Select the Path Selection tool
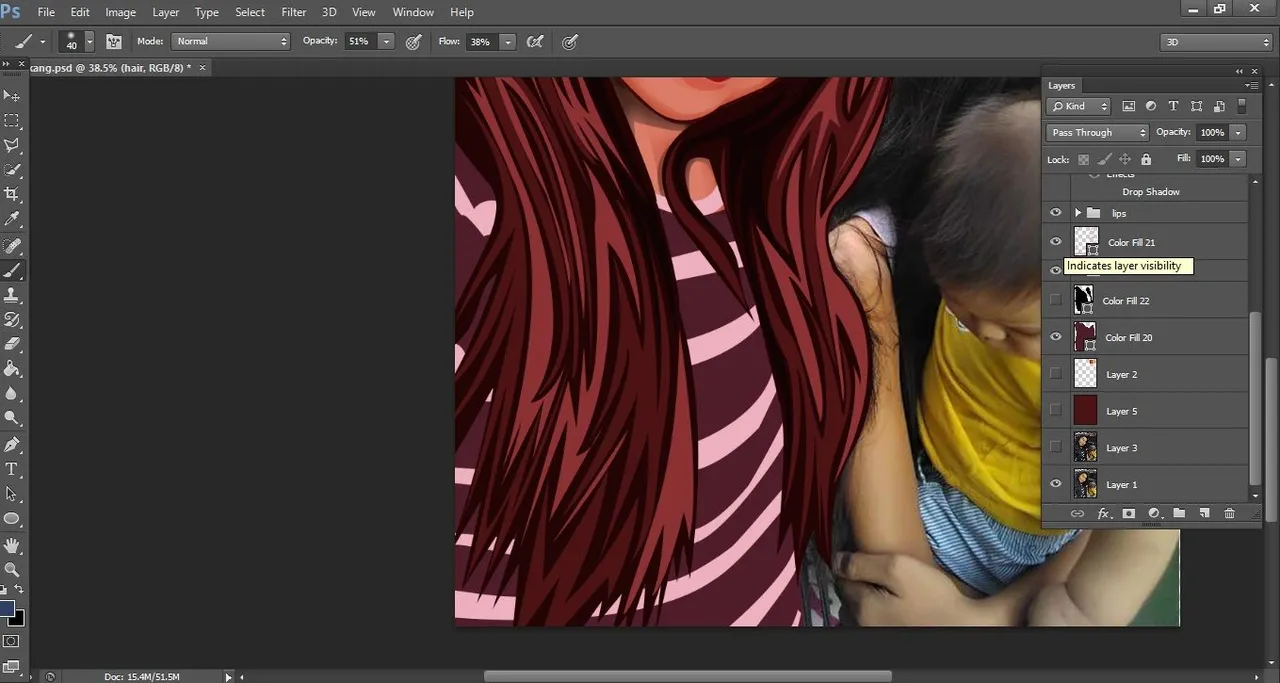1280x683 pixels. (12, 494)
